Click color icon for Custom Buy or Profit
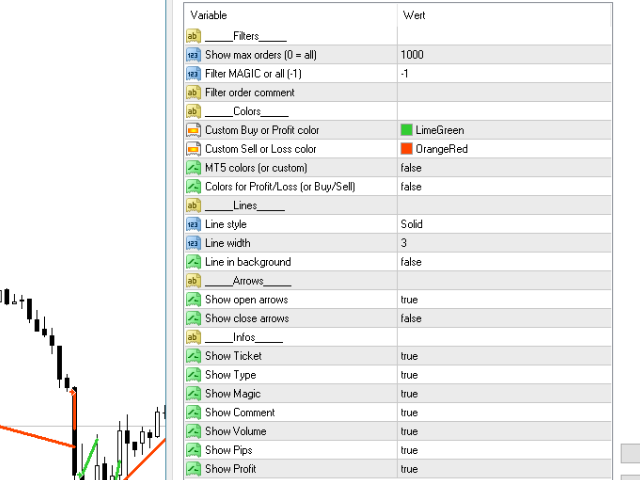 click(193, 130)
